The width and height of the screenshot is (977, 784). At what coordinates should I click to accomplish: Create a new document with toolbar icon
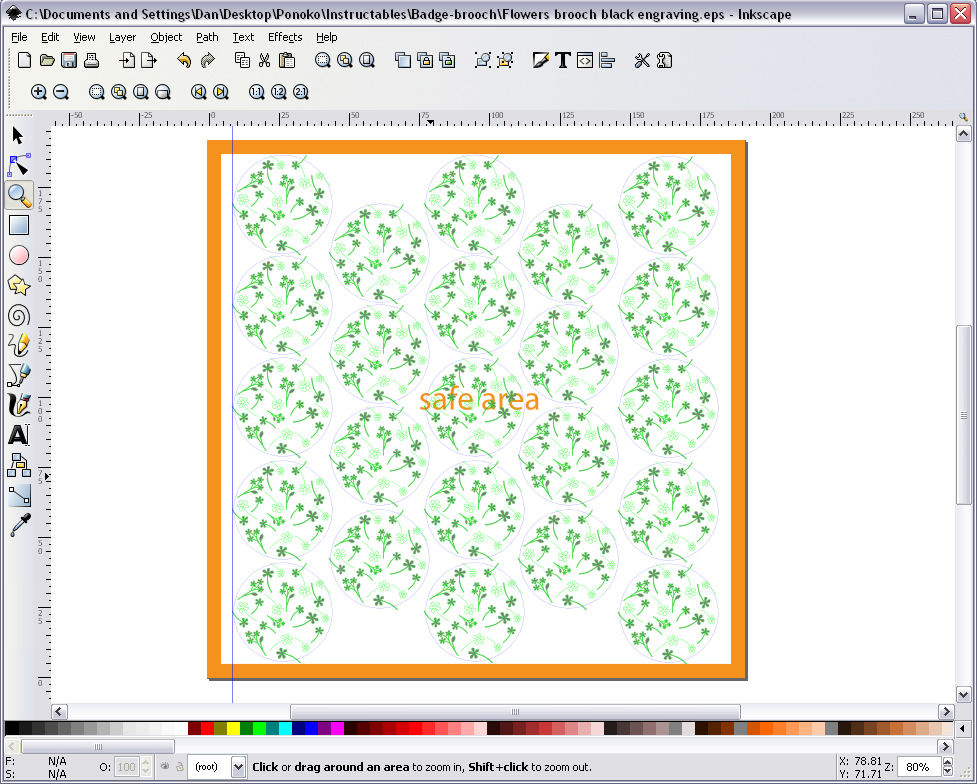click(x=24, y=60)
